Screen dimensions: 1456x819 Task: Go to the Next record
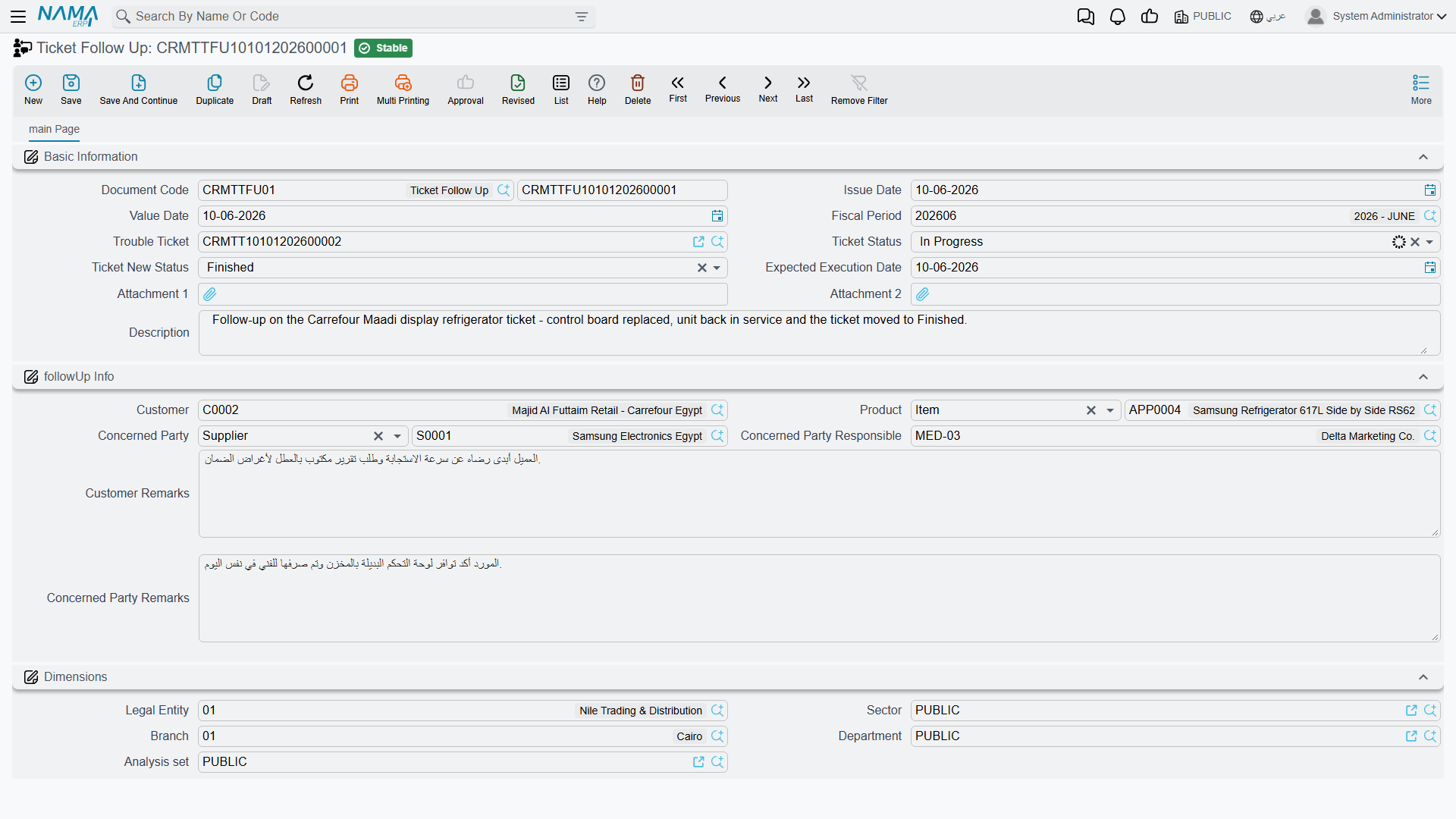click(x=768, y=89)
